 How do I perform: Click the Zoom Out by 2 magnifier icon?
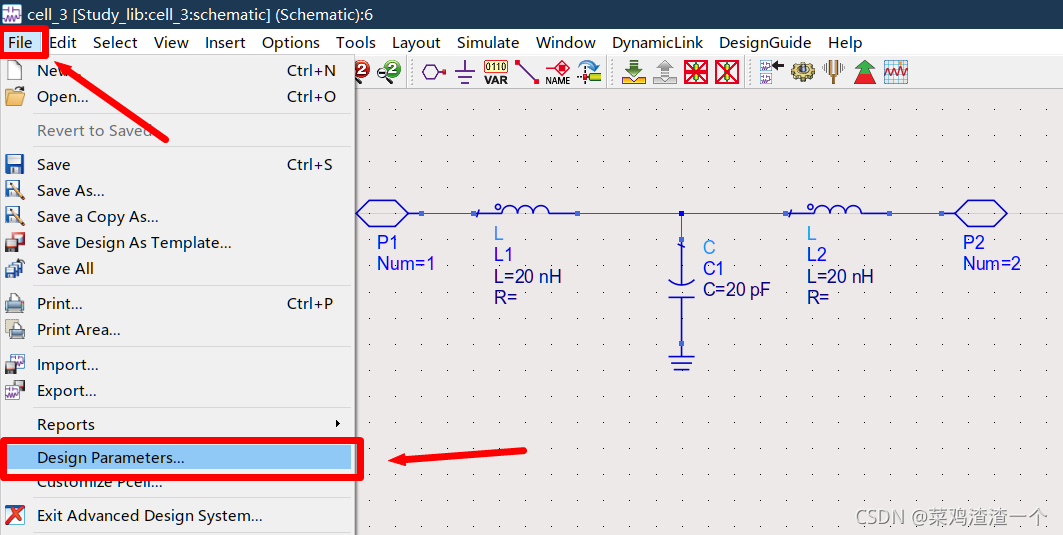(389, 71)
